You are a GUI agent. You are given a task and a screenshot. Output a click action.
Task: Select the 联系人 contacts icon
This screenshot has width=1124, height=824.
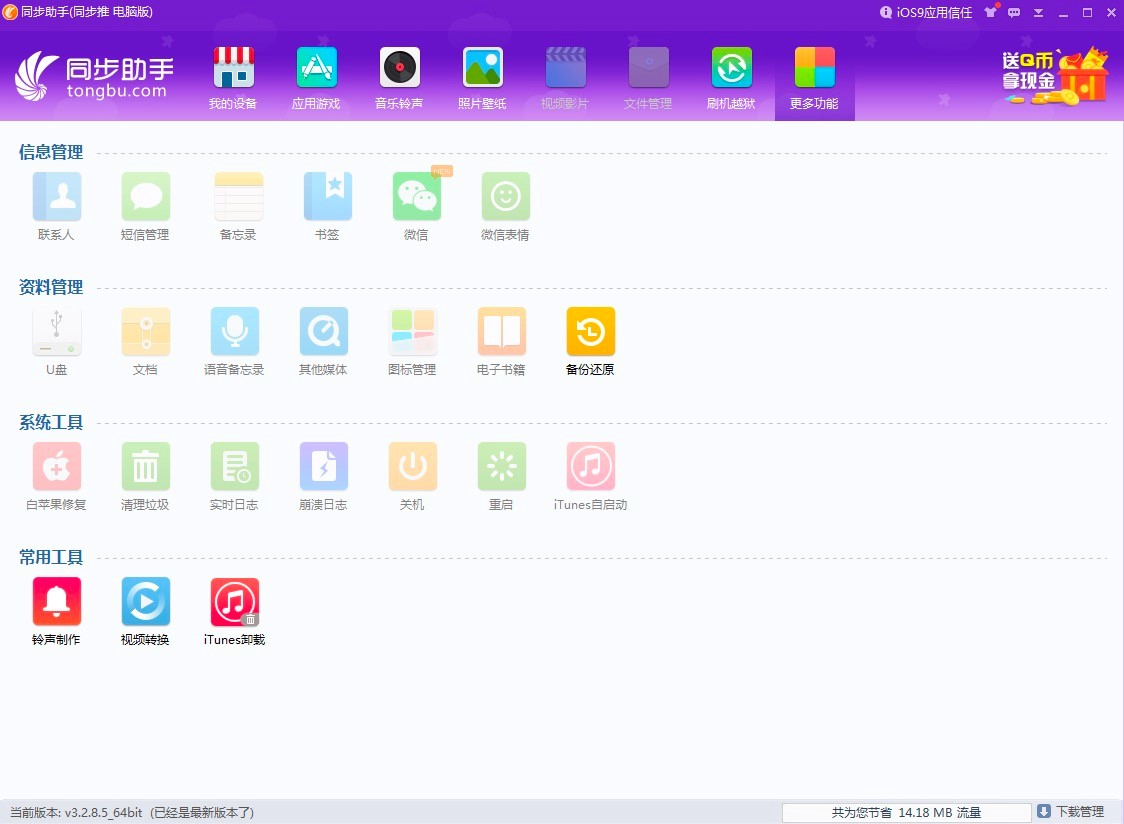tap(56, 197)
